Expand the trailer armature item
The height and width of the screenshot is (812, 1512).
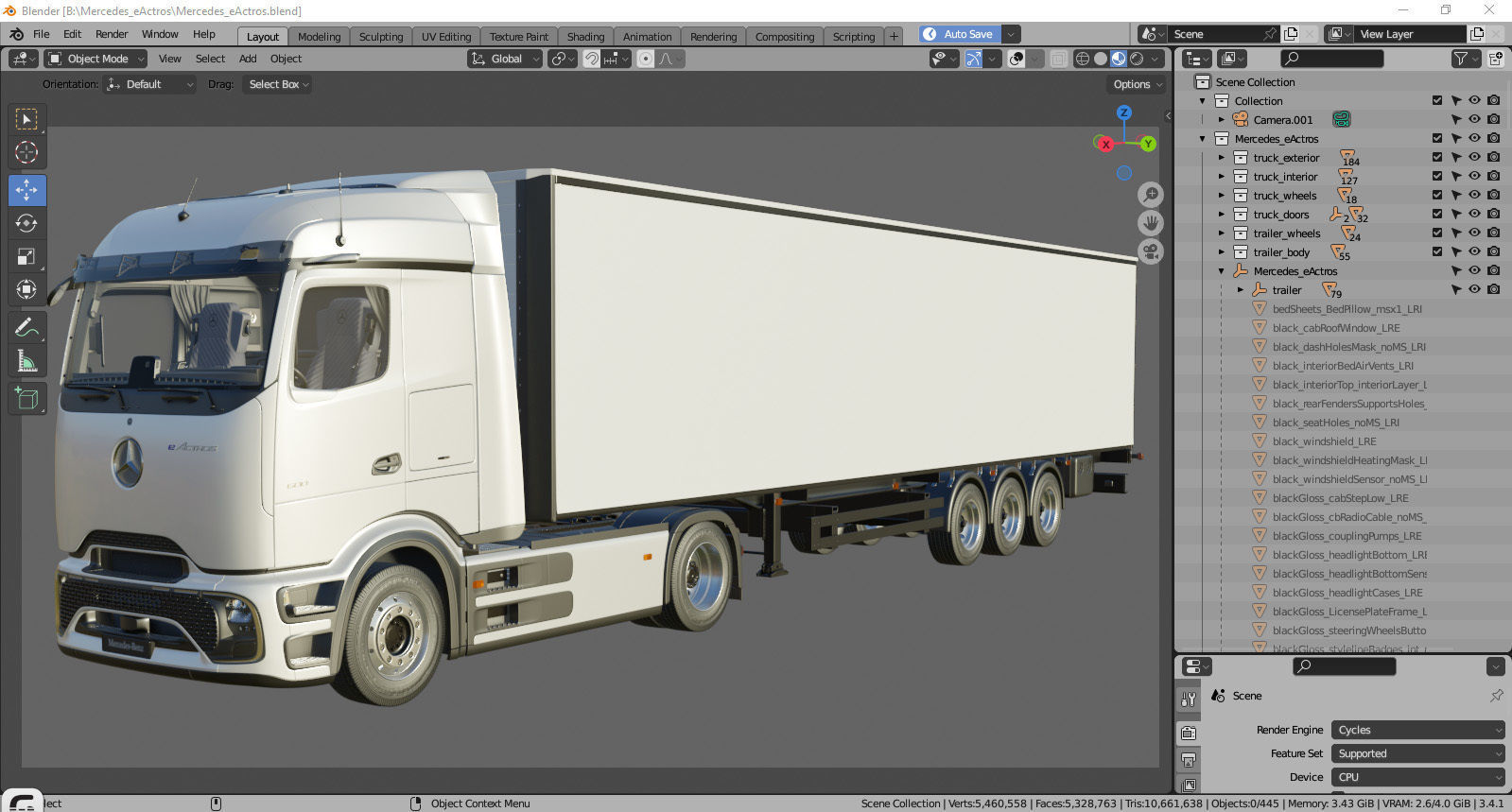pyautogui.click(x=1241, y=290)
